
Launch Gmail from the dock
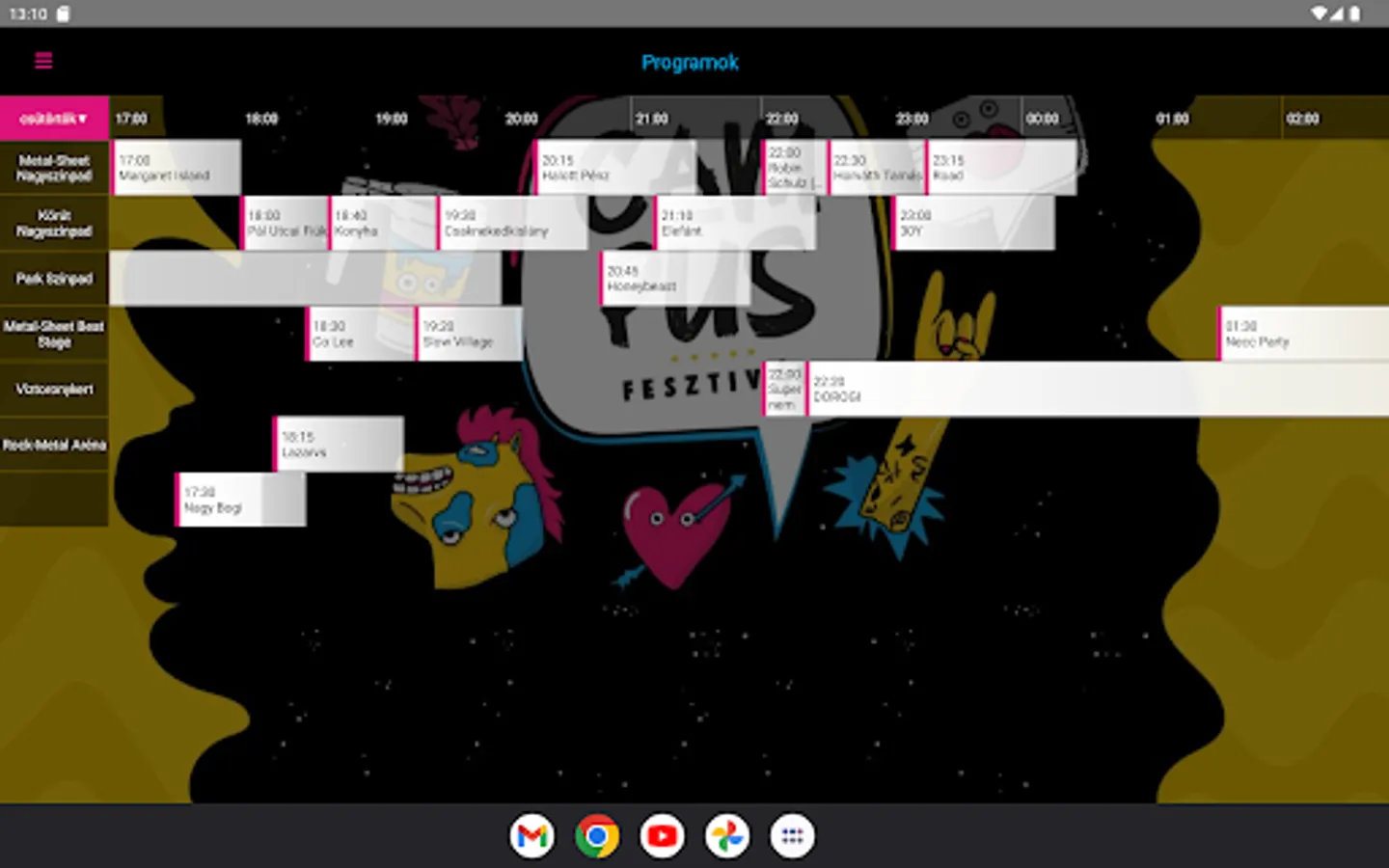(532, 836)
